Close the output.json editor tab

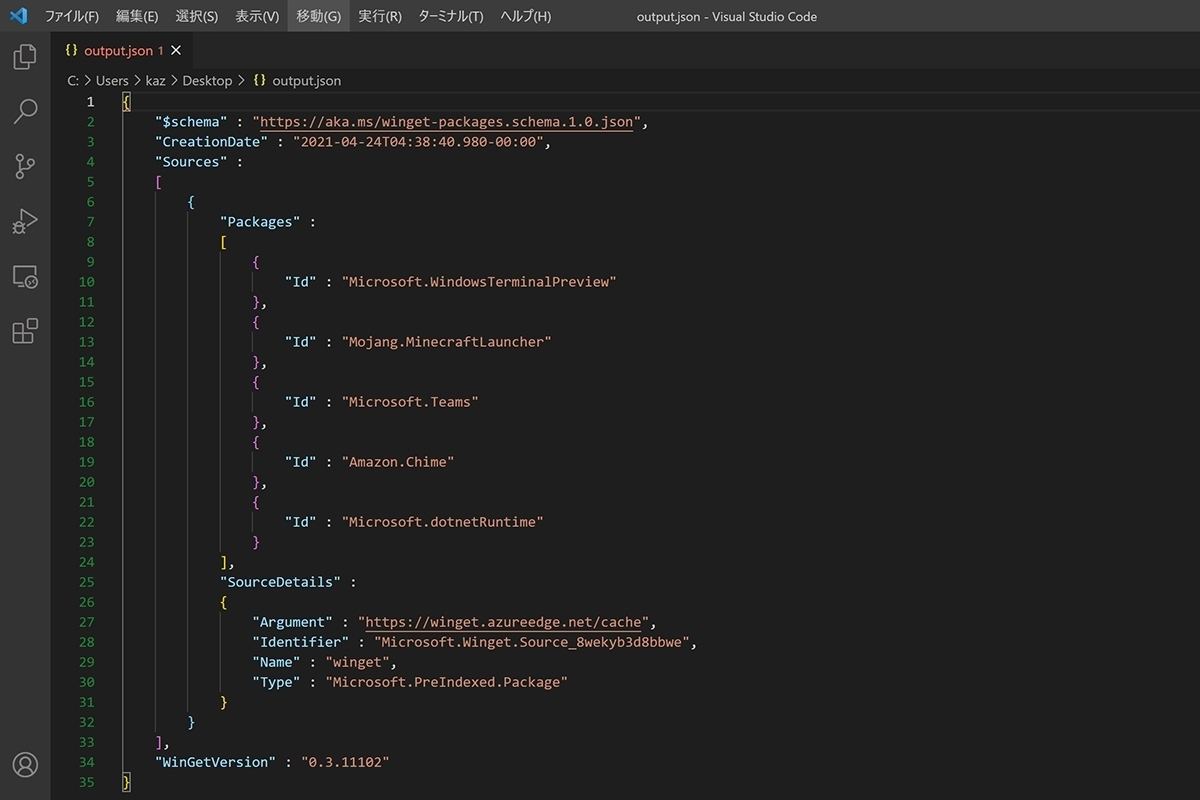pos(177,50)
